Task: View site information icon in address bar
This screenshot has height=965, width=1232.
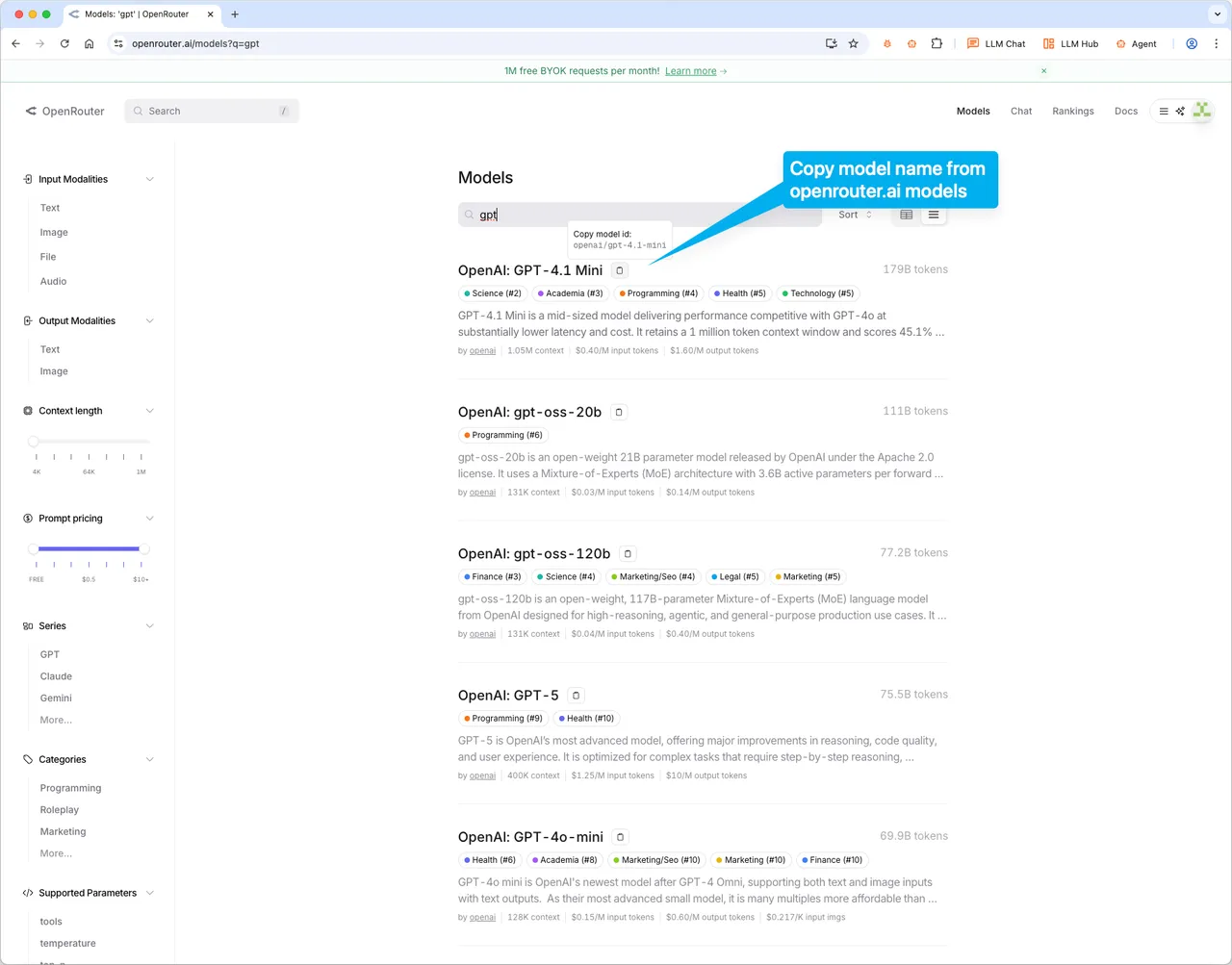Action: click(118, 43)
